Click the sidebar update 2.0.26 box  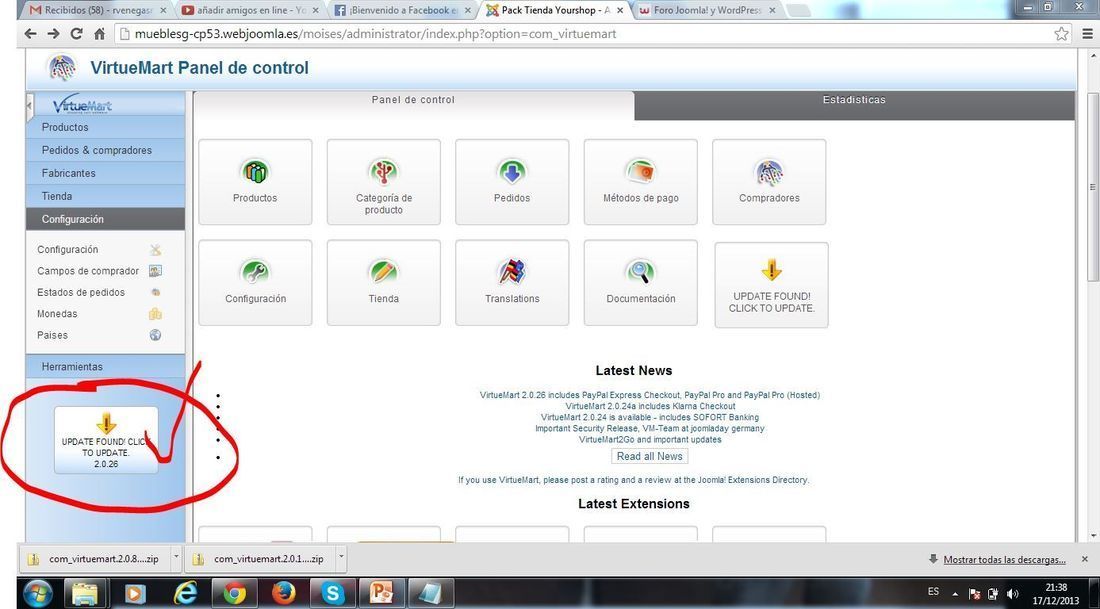[x=106, y=440]
